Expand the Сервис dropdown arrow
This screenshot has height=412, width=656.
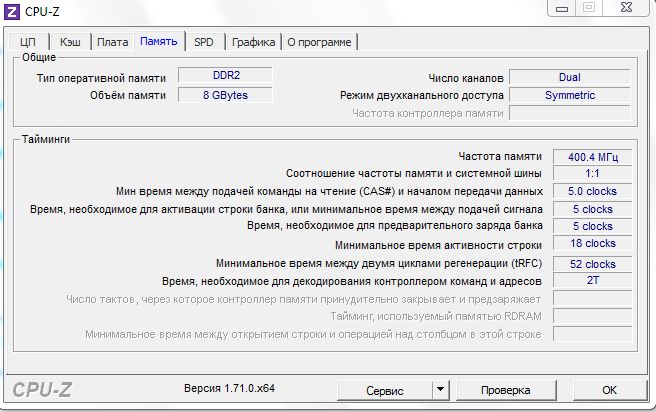tap(441, 390)
